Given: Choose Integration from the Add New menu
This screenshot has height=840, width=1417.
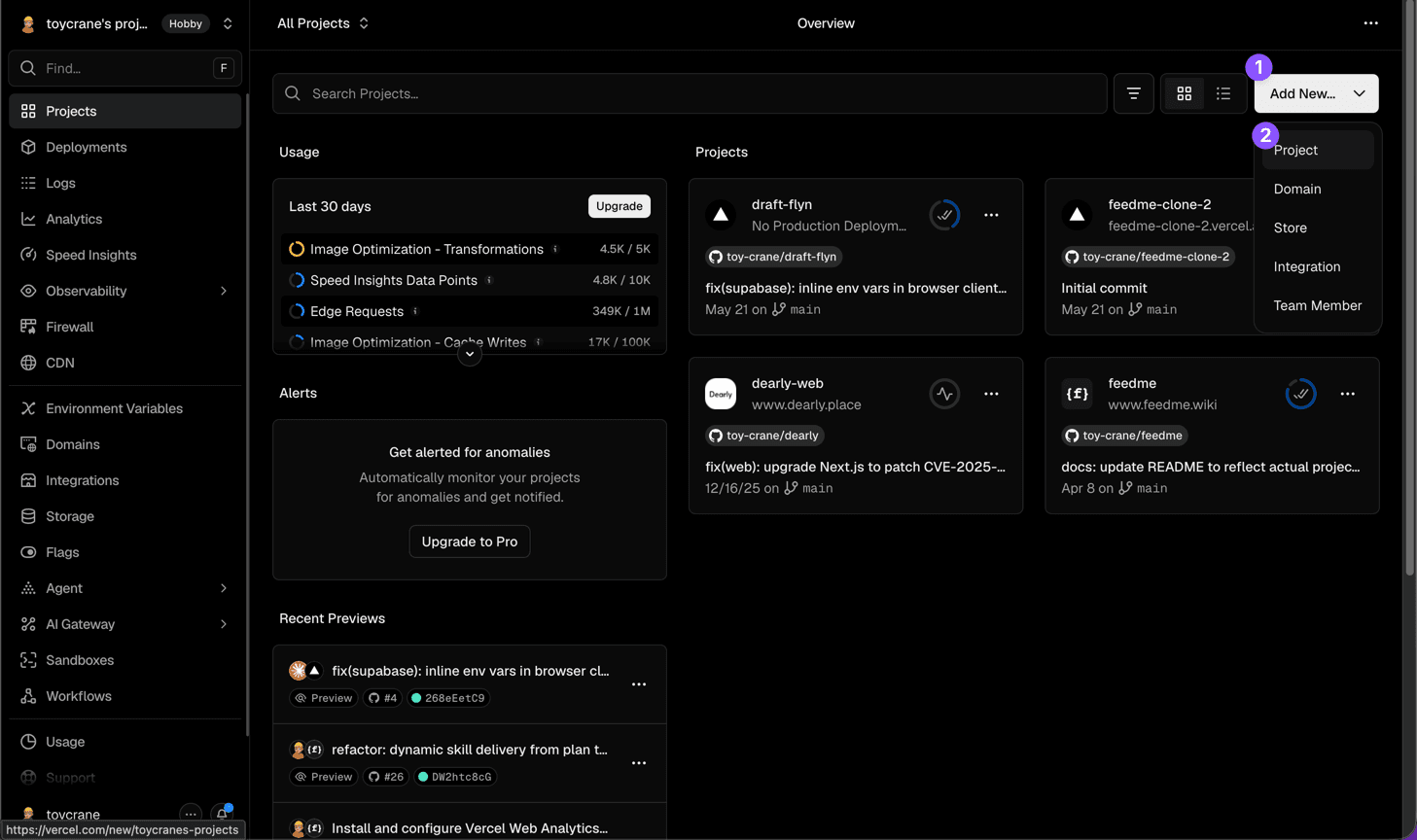Looking at the screenshot, I should [x=1318, y=266].
